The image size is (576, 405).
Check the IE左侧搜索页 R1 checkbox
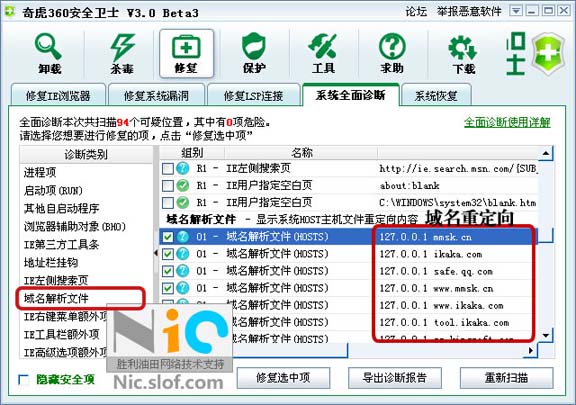click(x=168, y=169)
